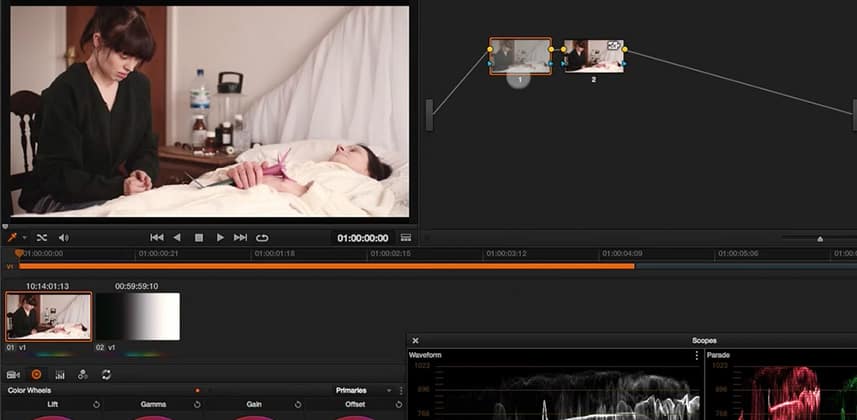The height and width of the screenshot is (420, 857).
Task: Click the viewer scrubber handle below image
Action: coord(5,226)
